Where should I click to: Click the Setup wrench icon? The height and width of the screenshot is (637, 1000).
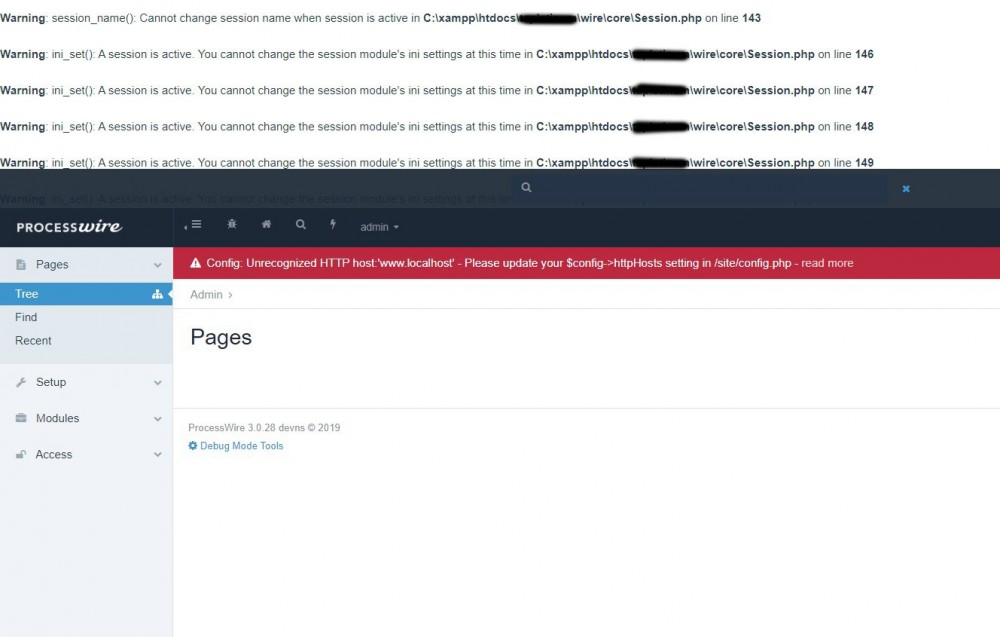tap(21, 382)
